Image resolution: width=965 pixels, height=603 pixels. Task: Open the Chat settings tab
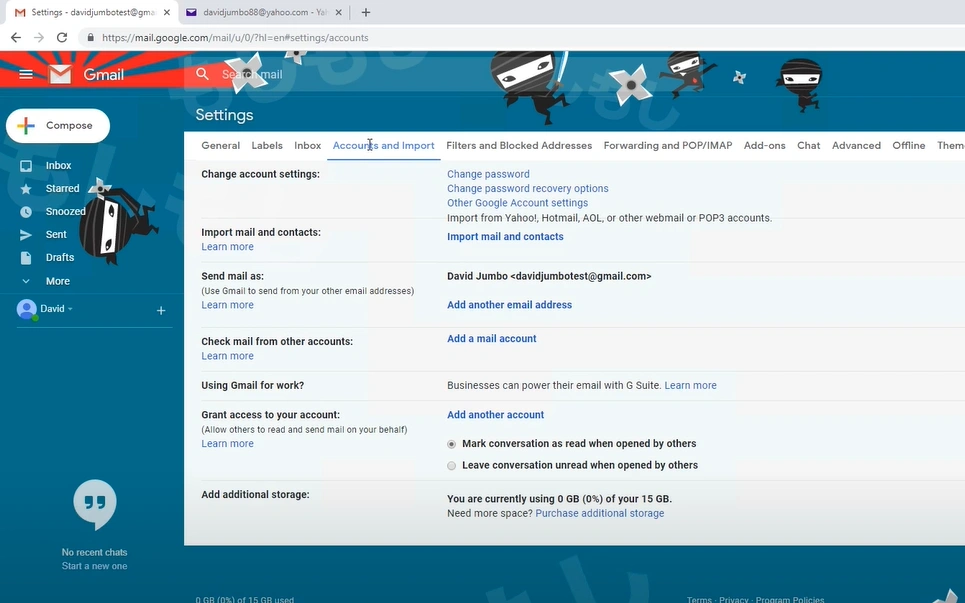point(809,146)
